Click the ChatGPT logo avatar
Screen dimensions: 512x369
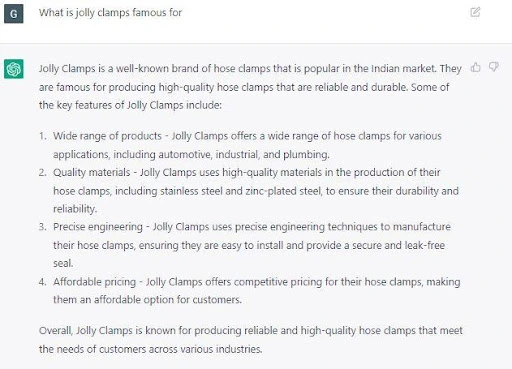(x=14, y=69)
